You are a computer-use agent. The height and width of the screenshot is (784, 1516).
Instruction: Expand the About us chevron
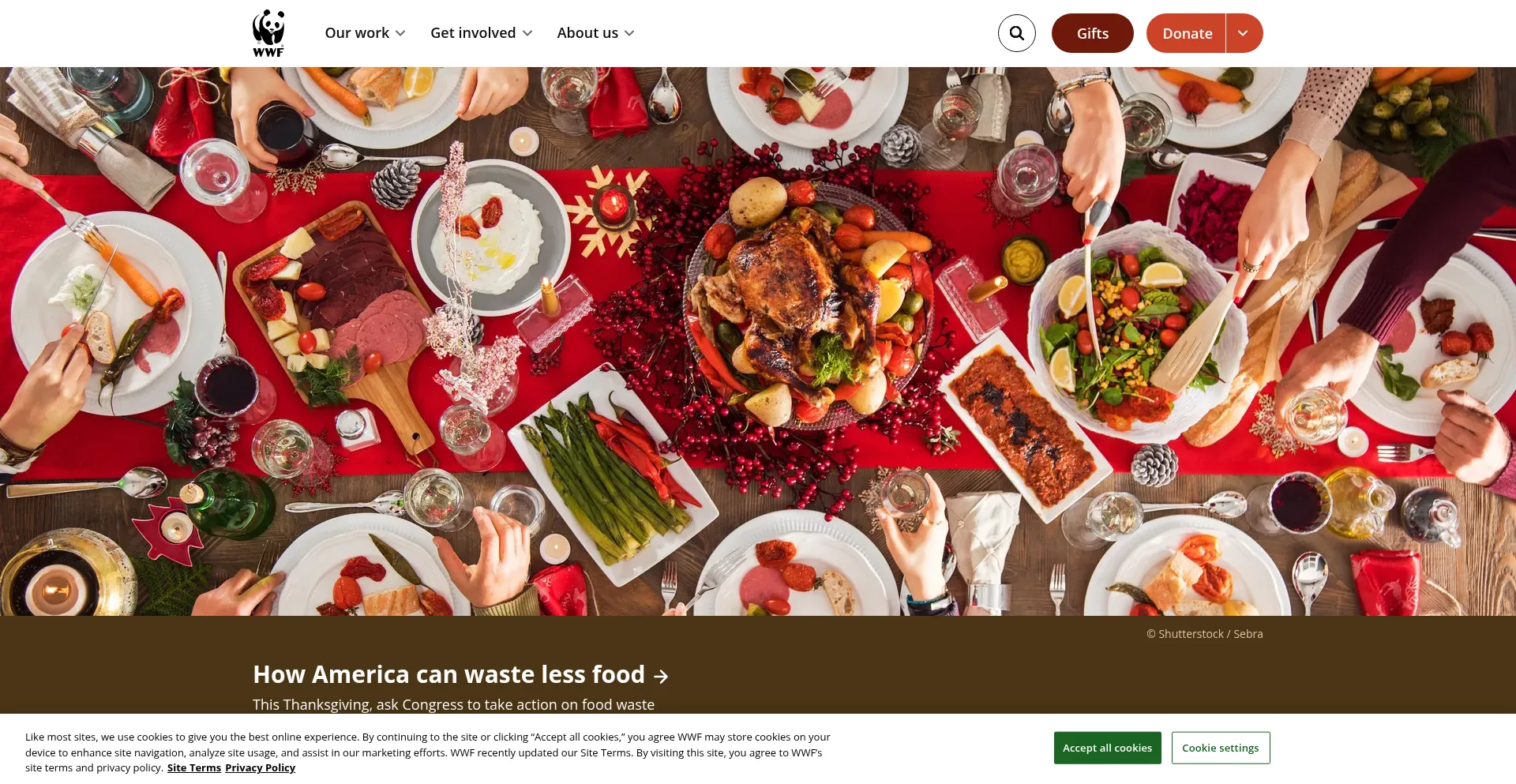629,33
